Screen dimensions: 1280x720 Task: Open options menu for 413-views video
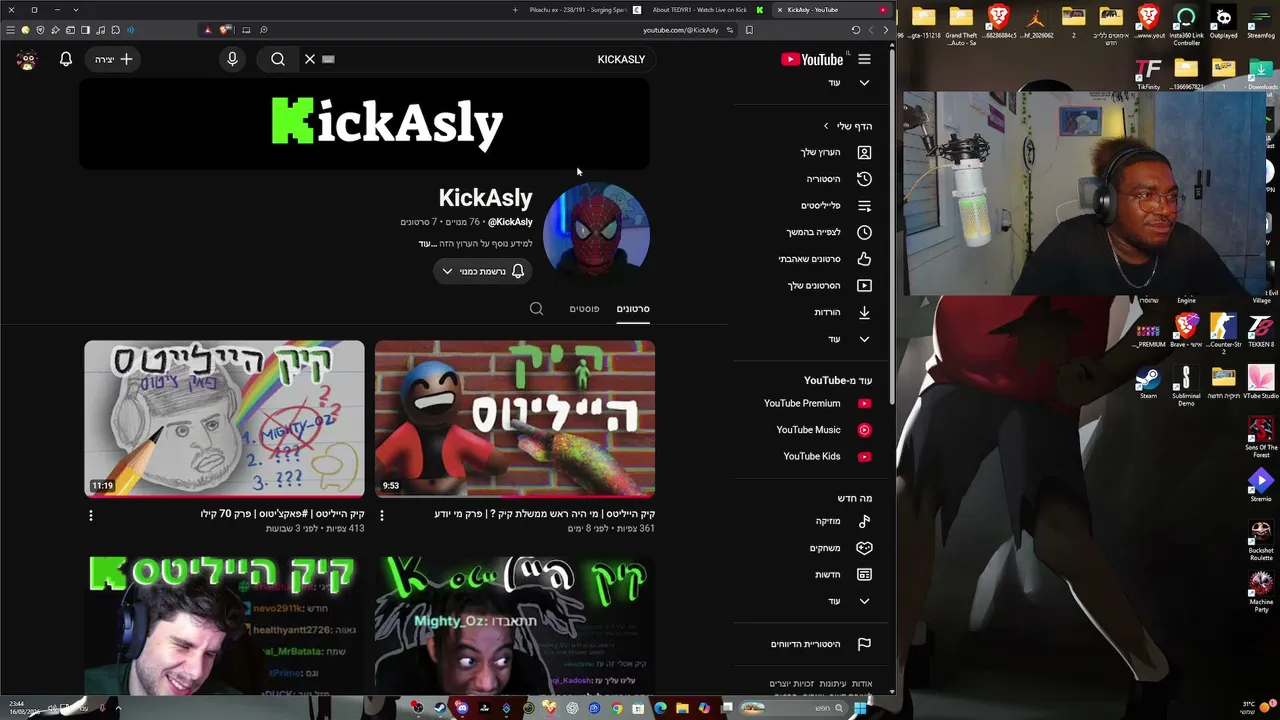90,515
